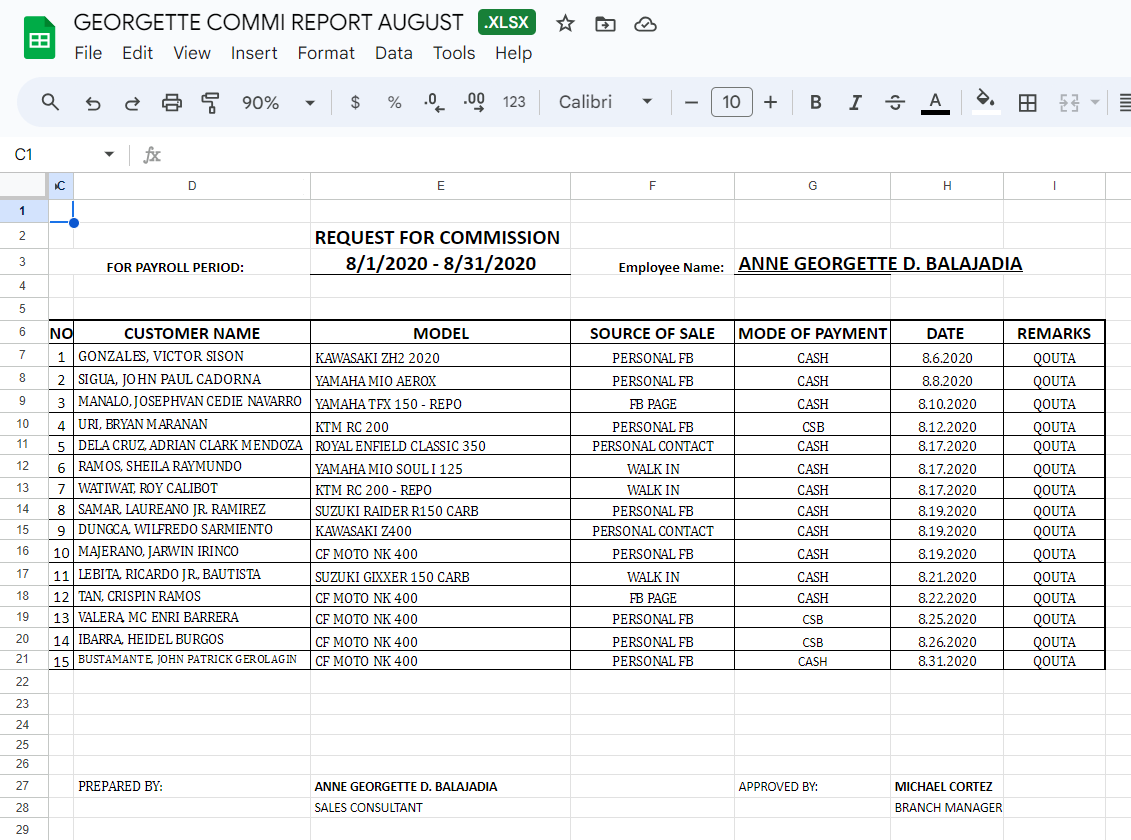The width and height of the screenshot is (1131, 840).
Task: Expand hidden columns arrow on column C
Action: (x=57, y=186)
